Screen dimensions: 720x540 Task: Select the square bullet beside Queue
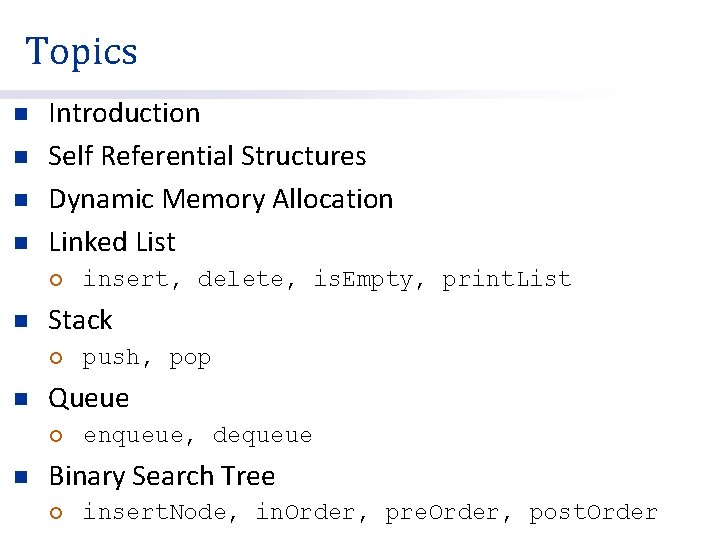[x=21, y=399]
